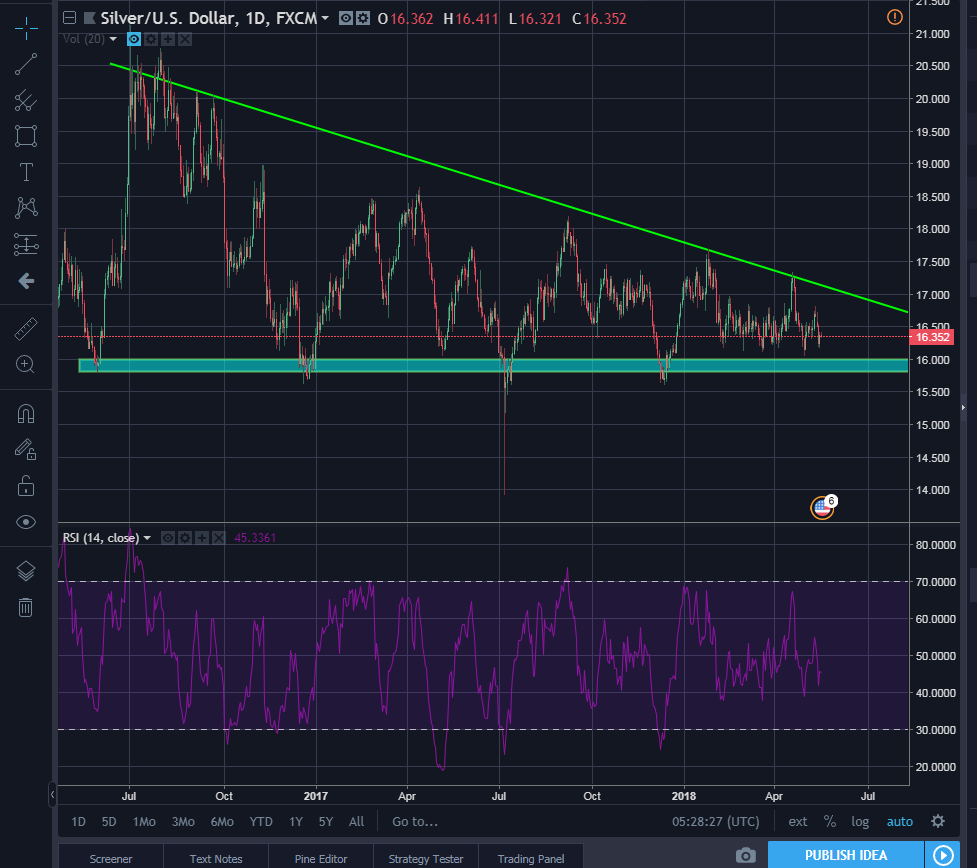Click the trash remove drawings icon

pyautogui.click(x=26, y=607)
